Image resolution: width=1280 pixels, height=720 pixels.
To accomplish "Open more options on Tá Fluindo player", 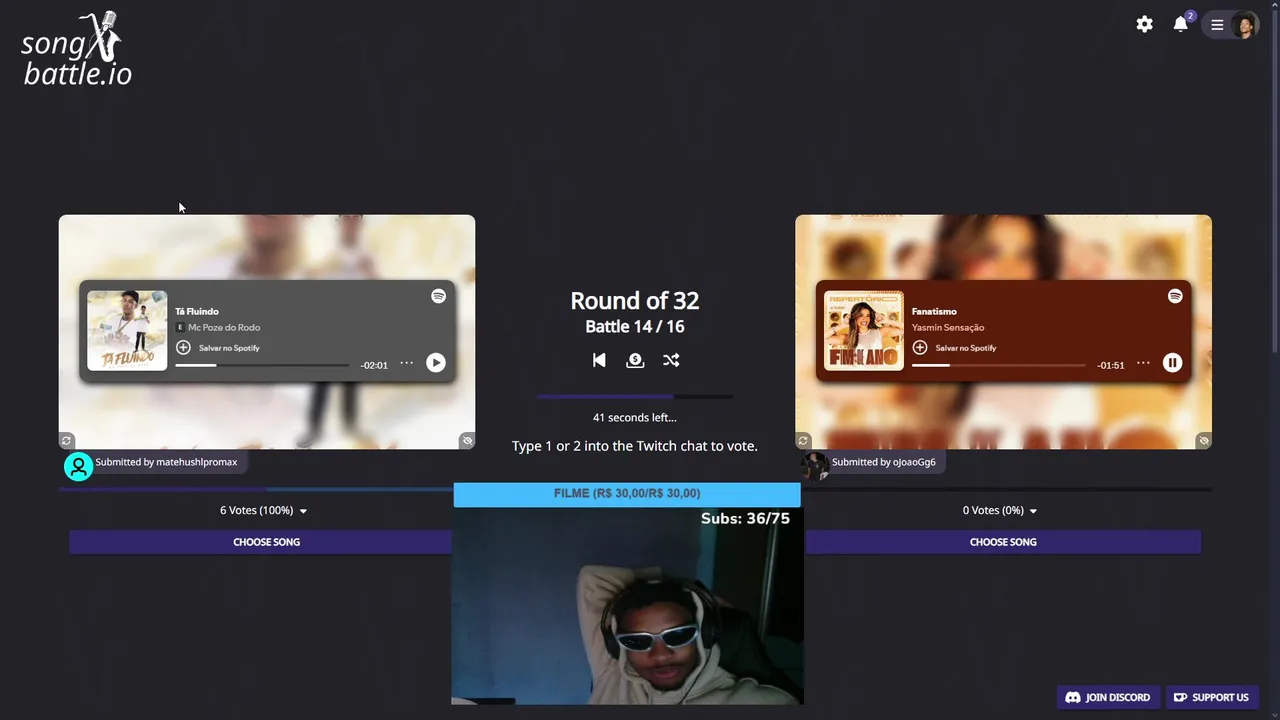I will point(407,363).
